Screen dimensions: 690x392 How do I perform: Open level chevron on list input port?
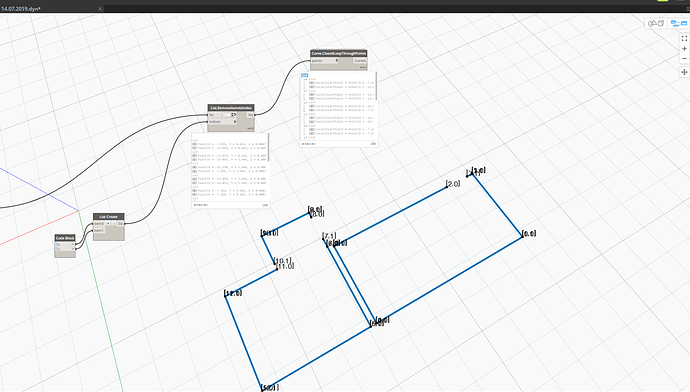235,115
